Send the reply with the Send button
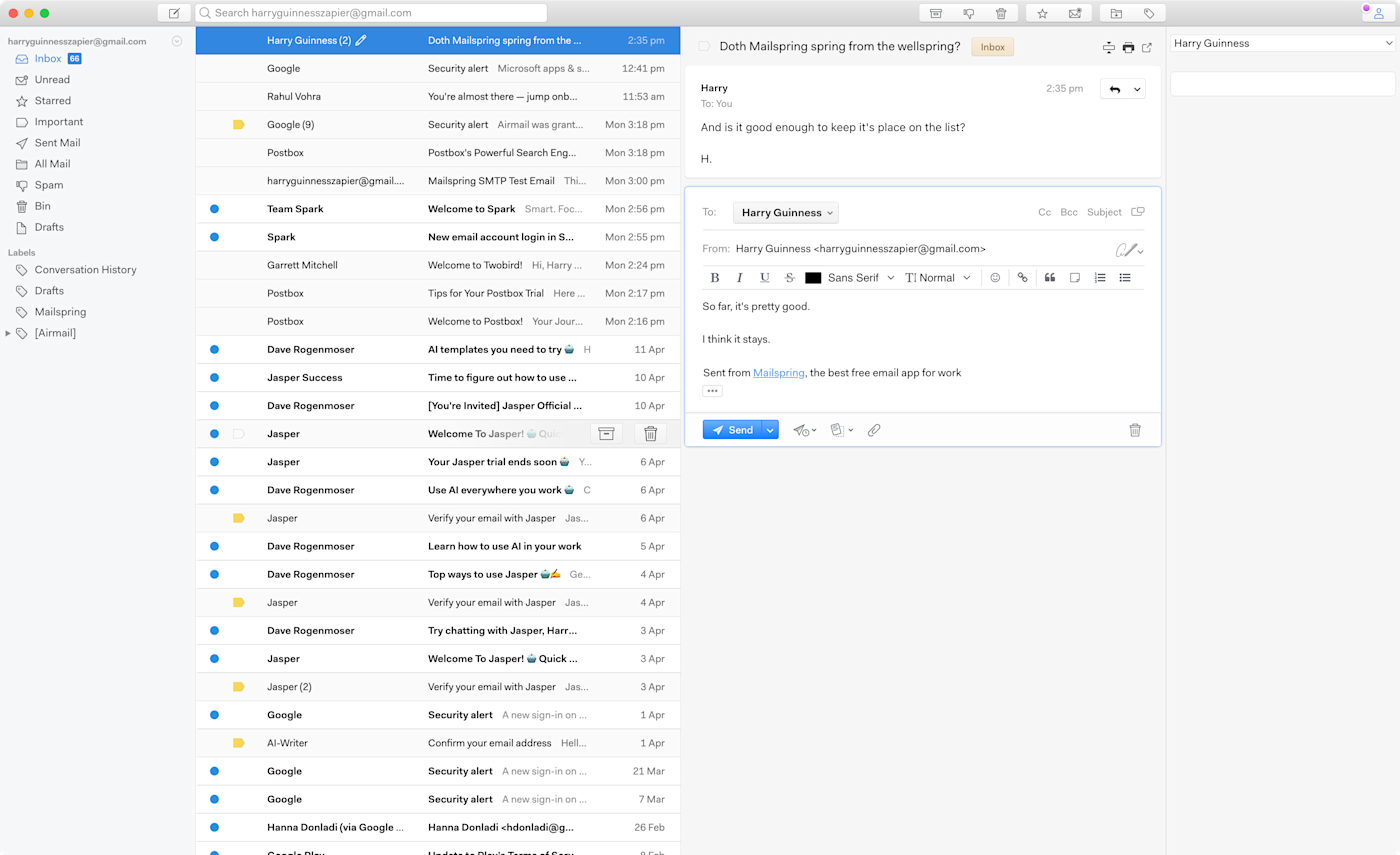 (x=732, y=430)
